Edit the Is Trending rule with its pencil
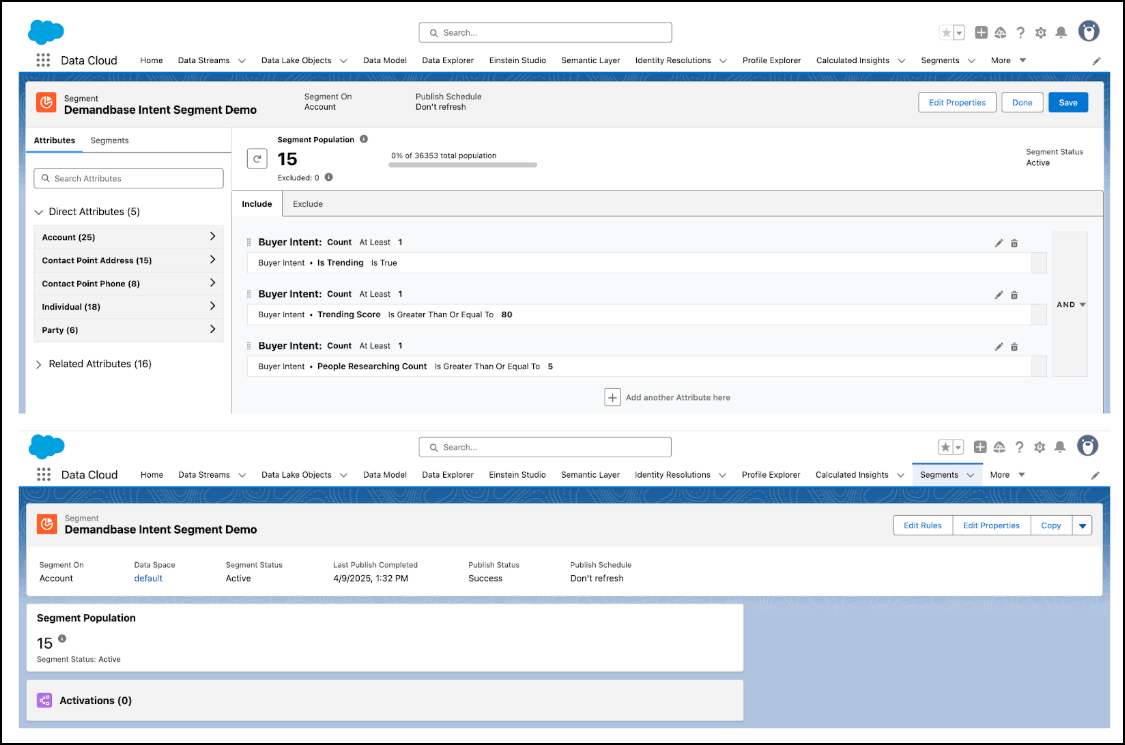The width and height of the screenshot is (1125, 745). click(x=999, y=243)
